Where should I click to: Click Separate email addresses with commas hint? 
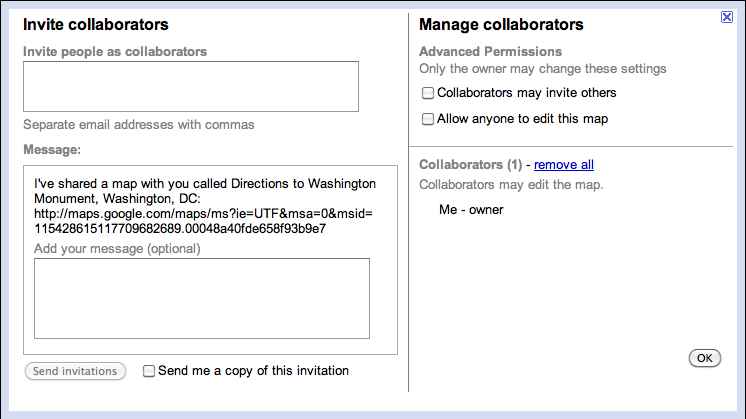pyautogui.click(x=139, y=125)
